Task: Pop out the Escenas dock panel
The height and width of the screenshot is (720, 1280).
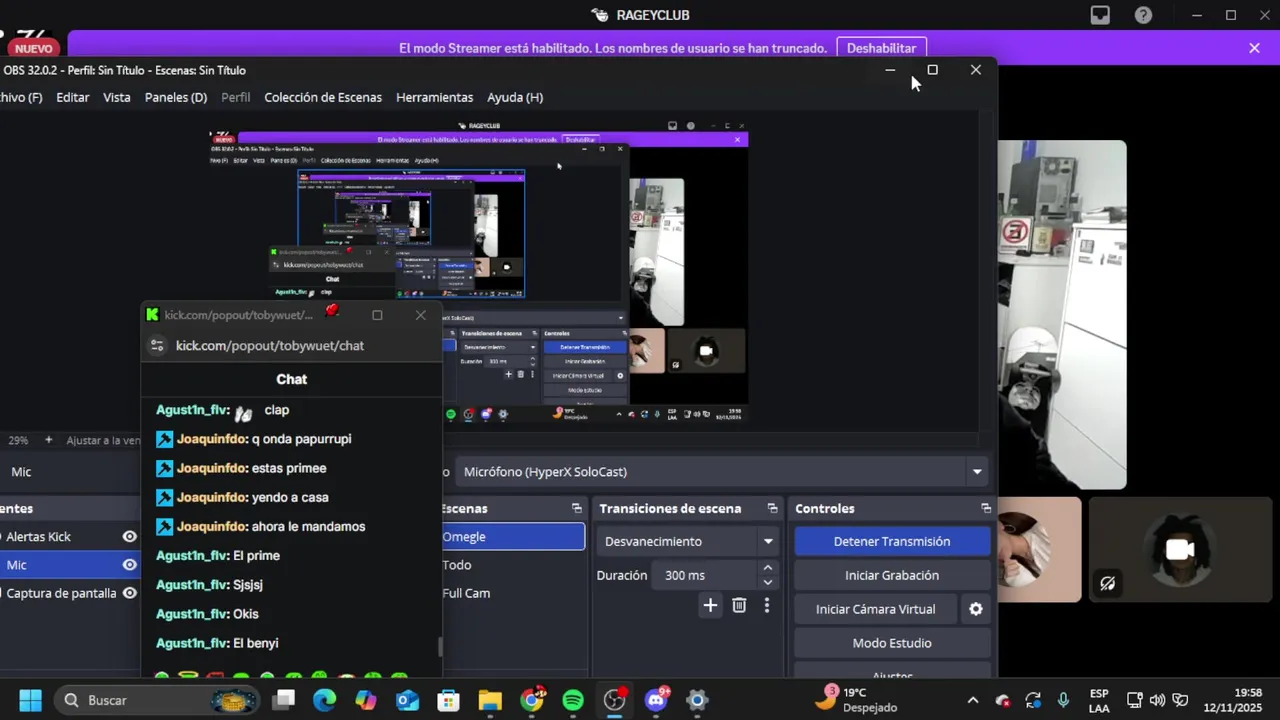Action: click(576, 508)
